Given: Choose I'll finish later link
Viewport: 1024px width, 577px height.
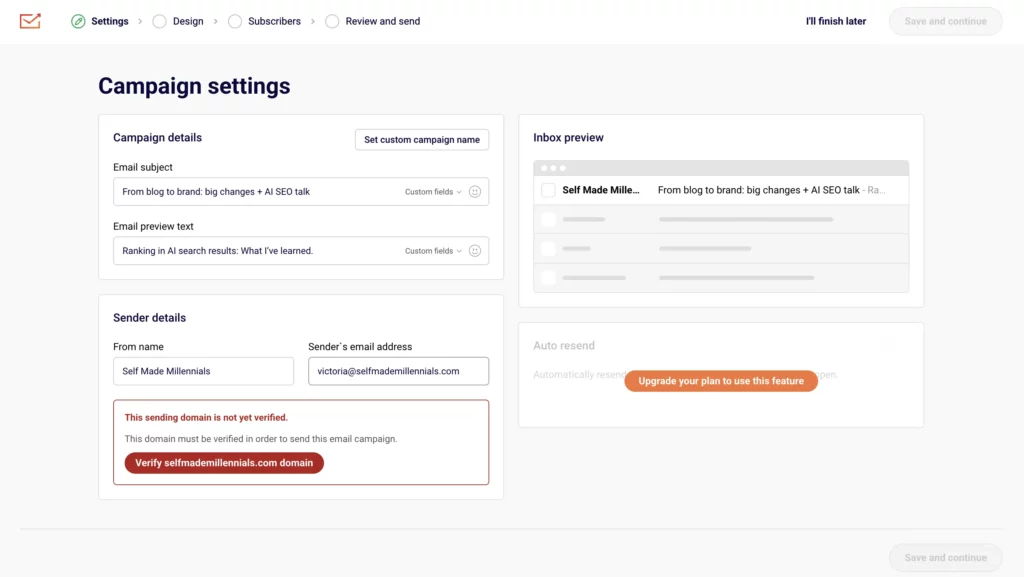Looking at the screenshot, I should coord(836,21).
